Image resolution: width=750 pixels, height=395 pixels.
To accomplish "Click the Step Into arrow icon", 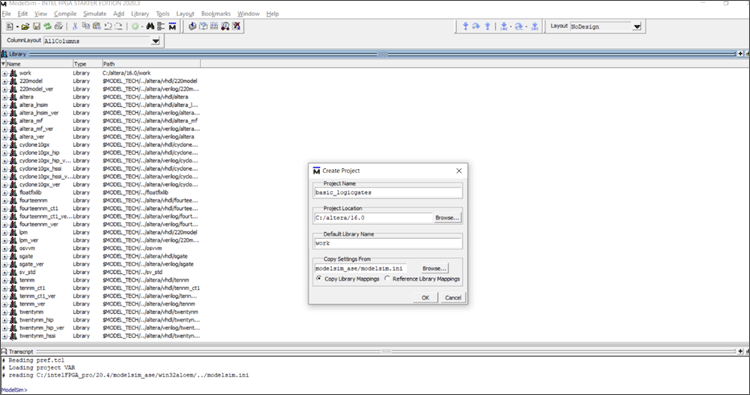I will [465, 26].
